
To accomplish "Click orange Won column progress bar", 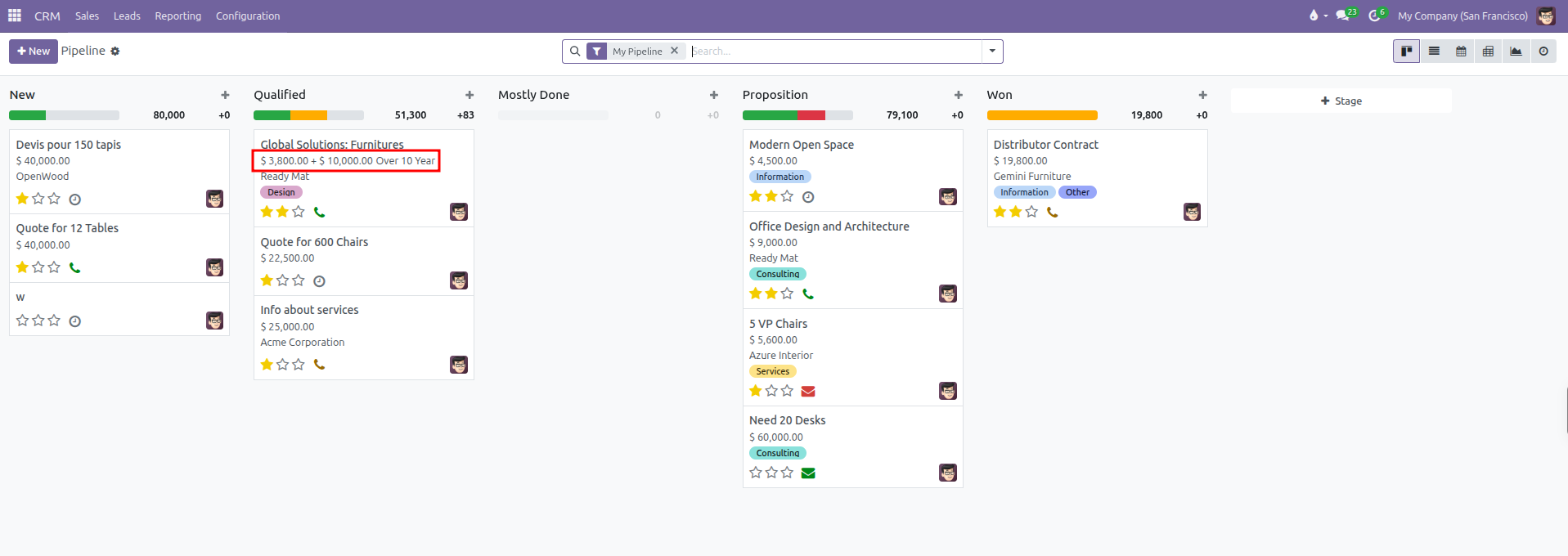I will [1042, 115].
